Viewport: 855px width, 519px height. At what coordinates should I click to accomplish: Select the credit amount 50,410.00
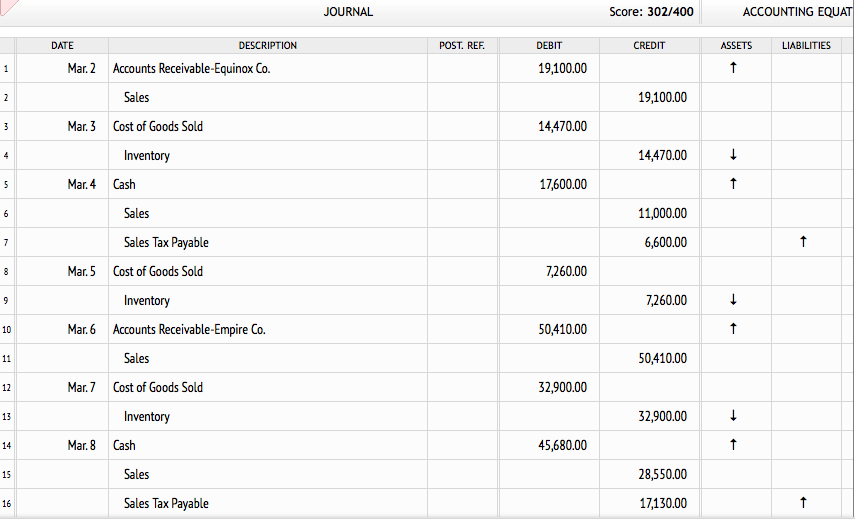(663, 358)
